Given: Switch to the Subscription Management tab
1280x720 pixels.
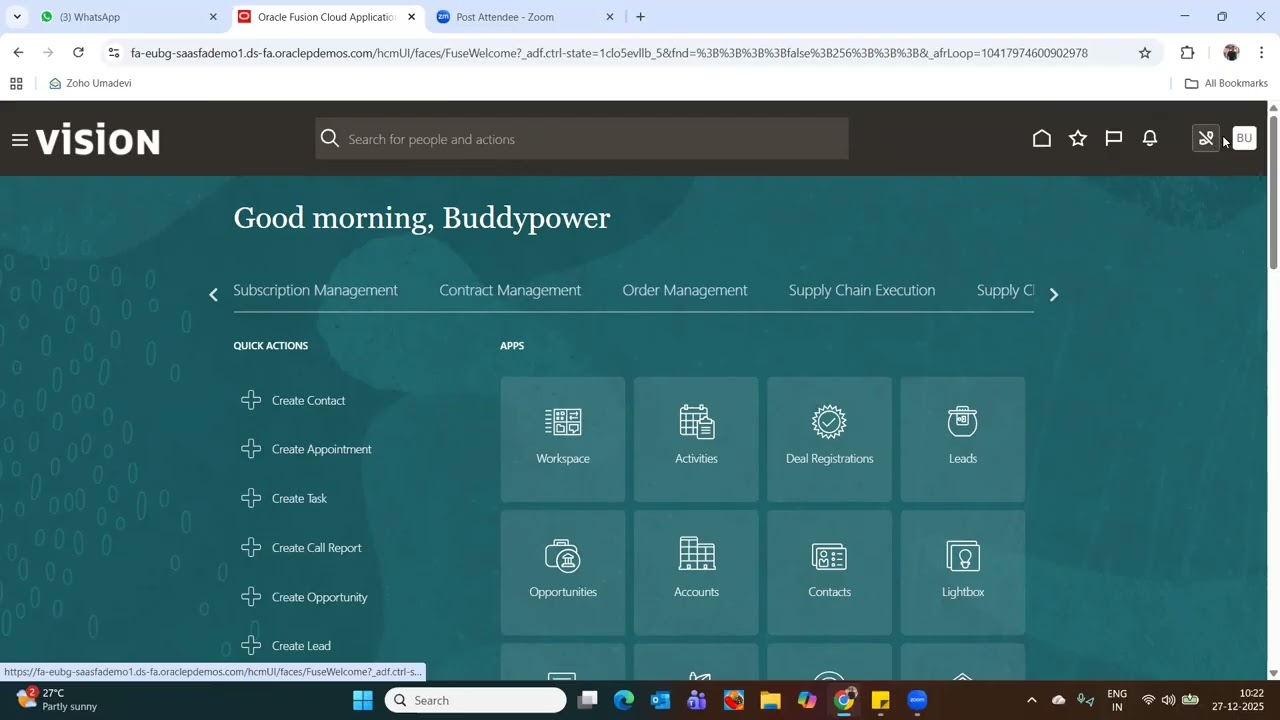Looking at the screenshot, I should tap(315, 290).
